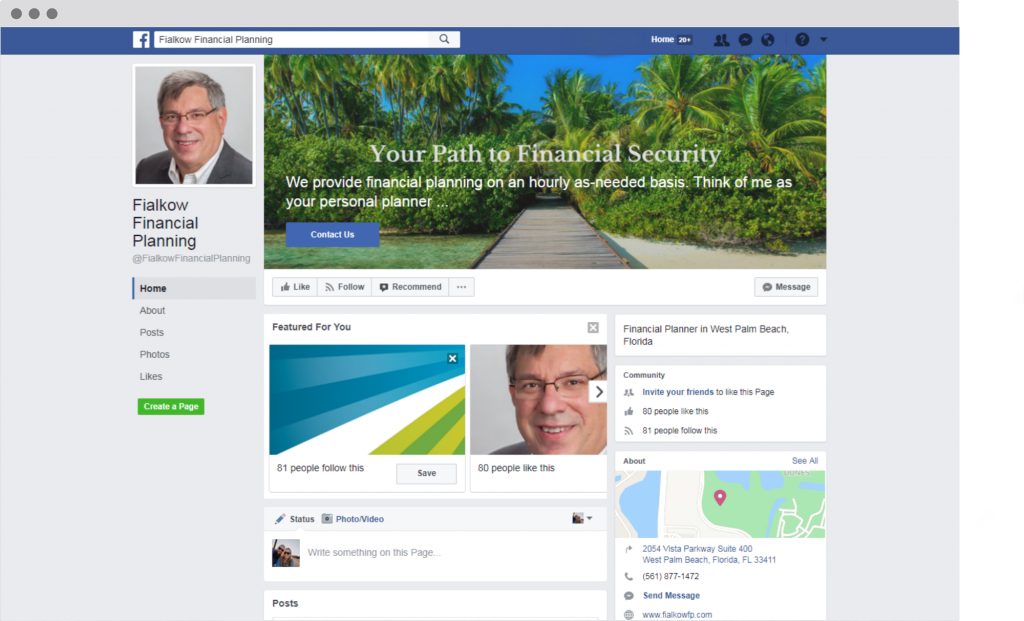Toggle Follow for this page
The height and width of the screenshot is (621, 1024).
click(x=345, y=287)
